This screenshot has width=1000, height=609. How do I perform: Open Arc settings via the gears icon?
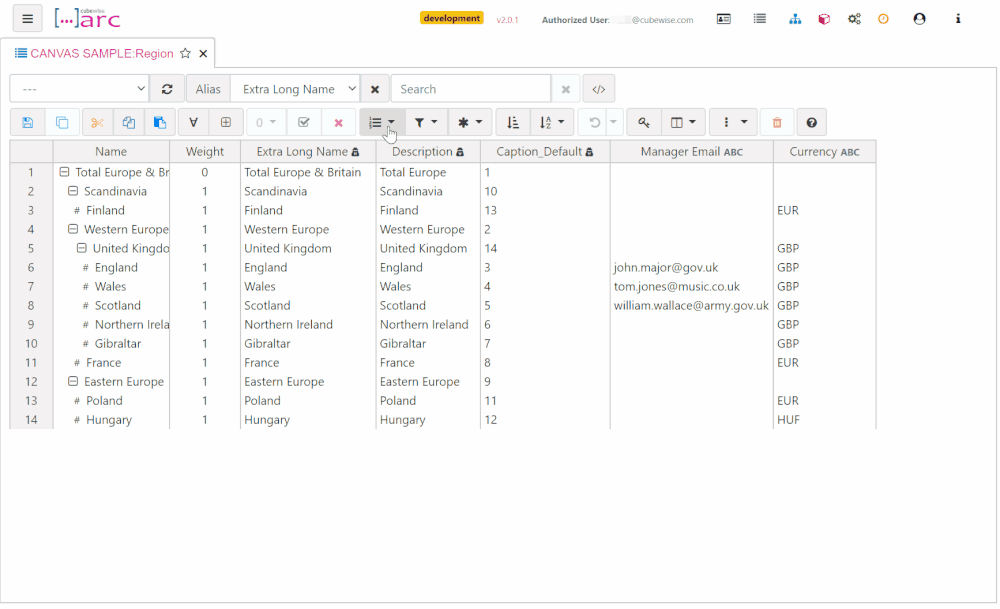coord(854,18)
